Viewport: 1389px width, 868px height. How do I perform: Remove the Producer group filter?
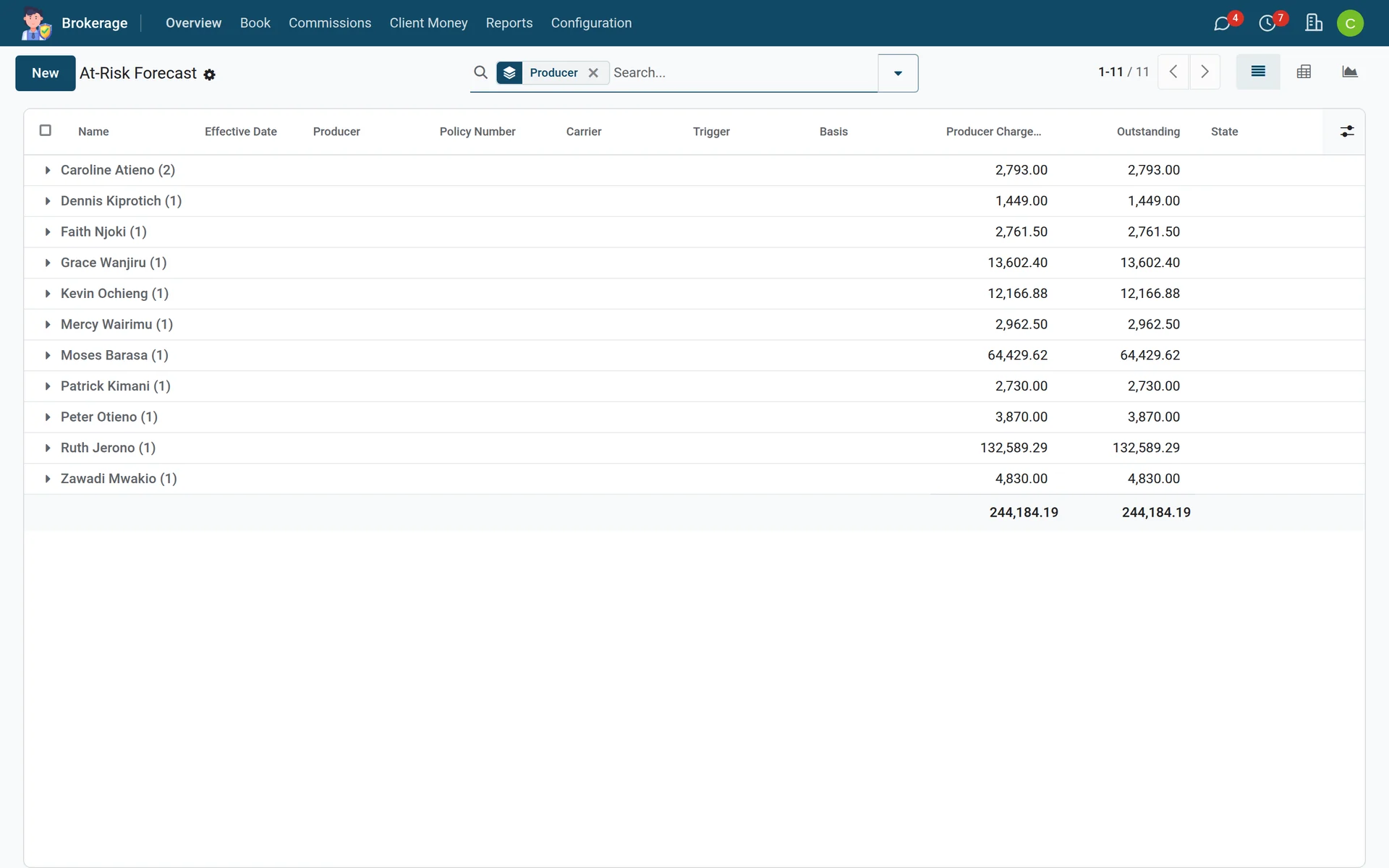(593, 72)
